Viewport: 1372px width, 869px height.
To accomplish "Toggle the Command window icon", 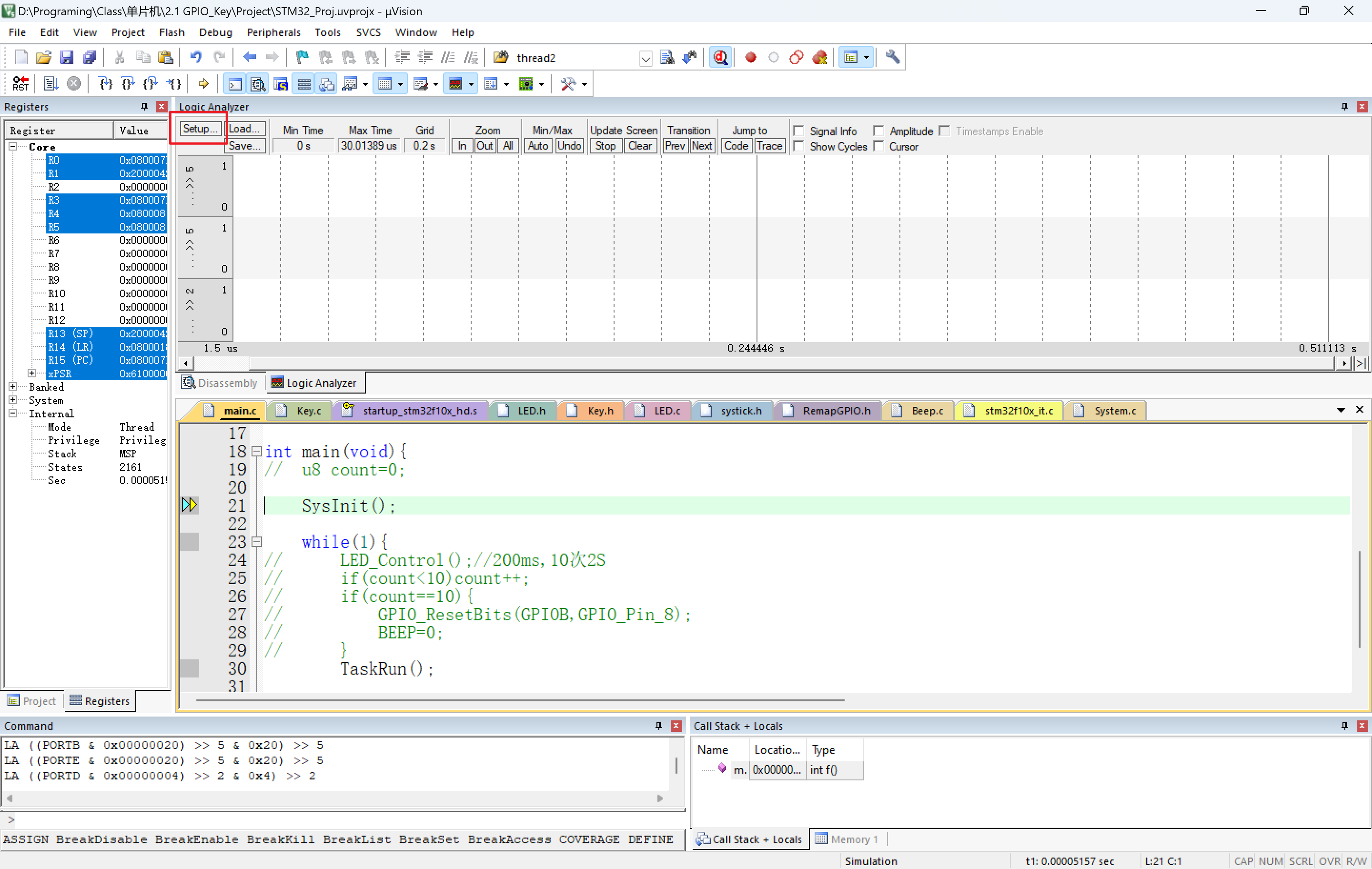I will [x=235, y=84].
